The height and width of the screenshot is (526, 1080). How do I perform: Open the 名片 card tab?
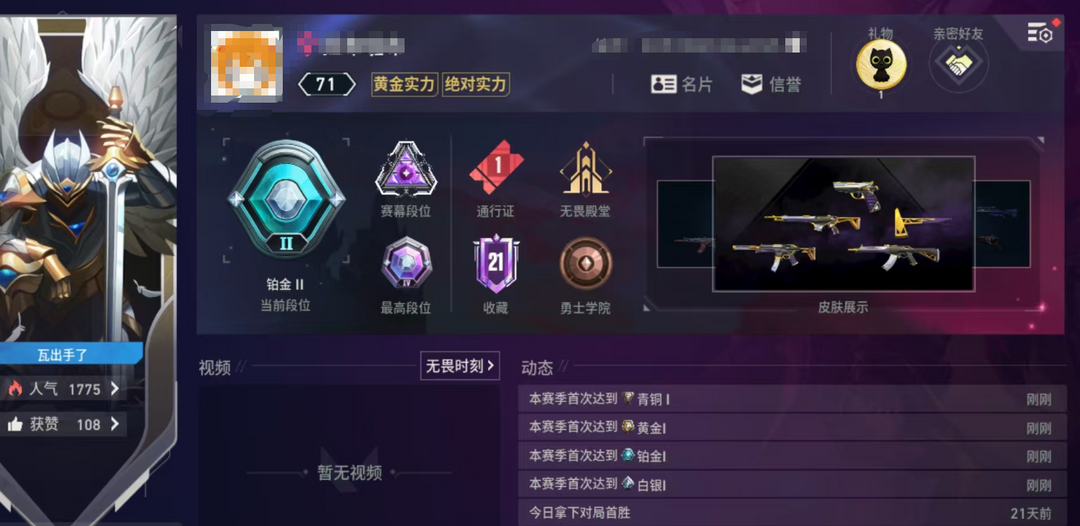pyautogui.click(x=681, y=85)
